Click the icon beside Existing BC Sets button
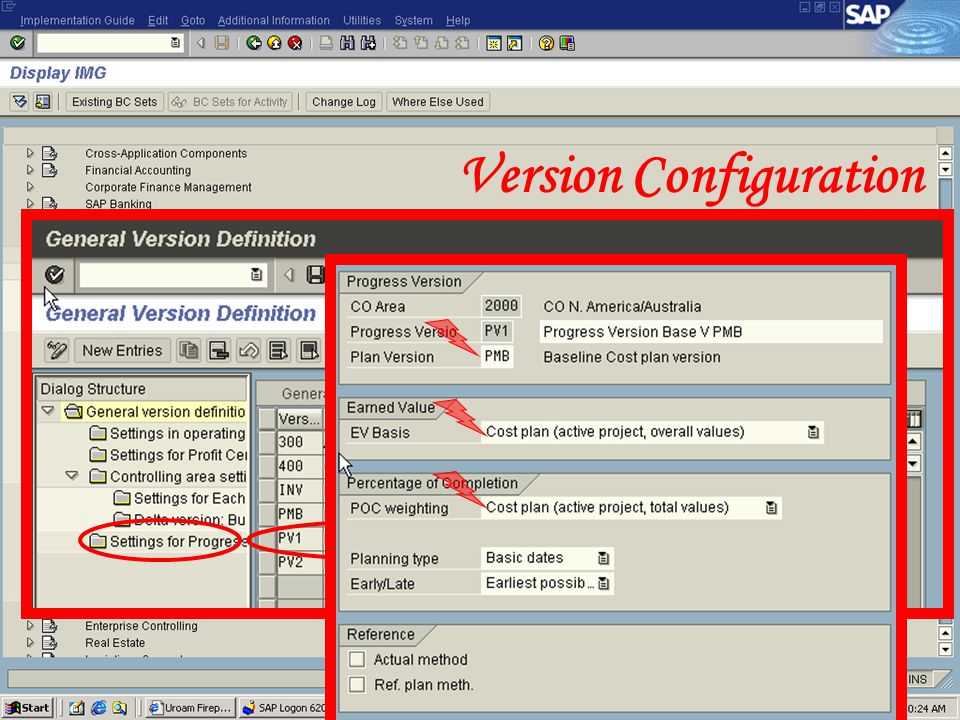This screenshot has width=960, height=720. click(x=42, y=102)
